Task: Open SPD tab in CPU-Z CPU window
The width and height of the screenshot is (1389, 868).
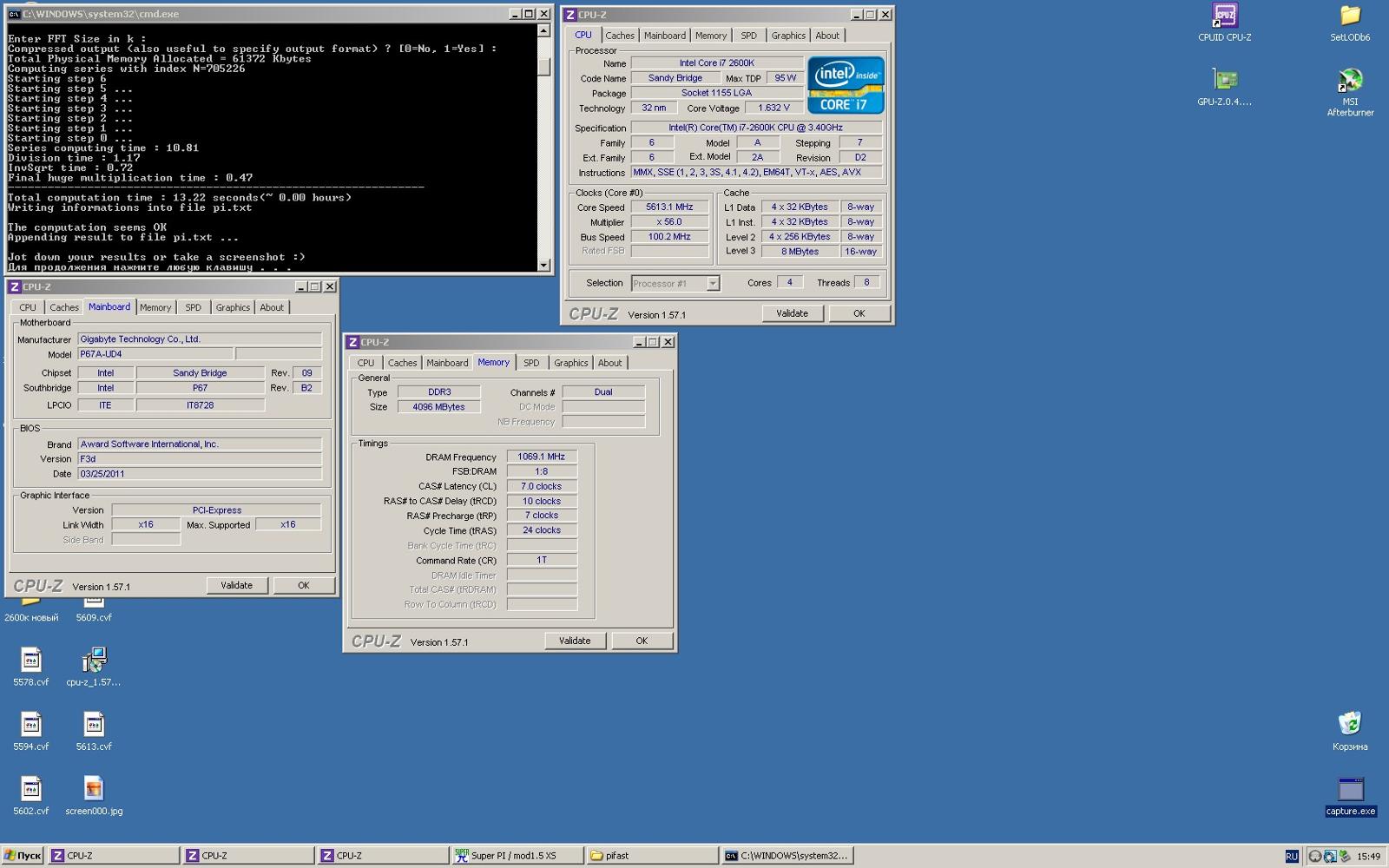Action: [x=749, y=36]
